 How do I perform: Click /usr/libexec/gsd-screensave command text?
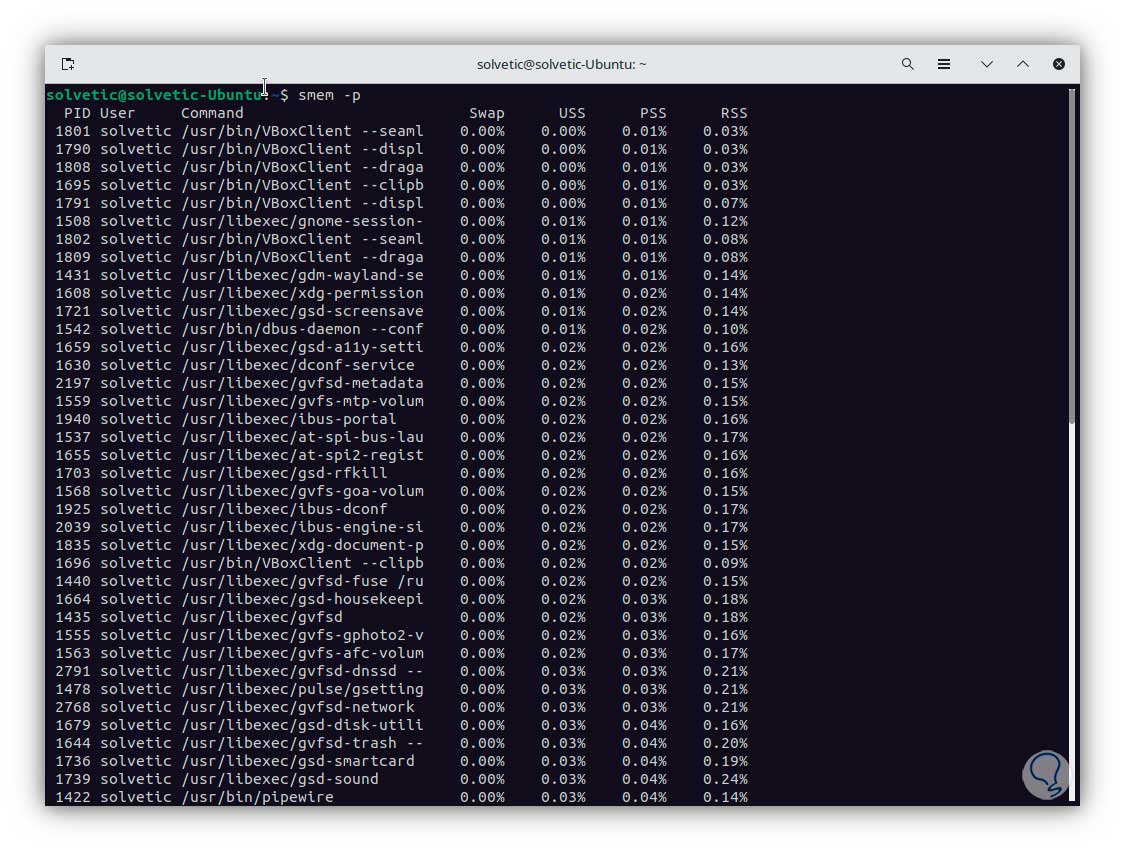pos(302,311)
